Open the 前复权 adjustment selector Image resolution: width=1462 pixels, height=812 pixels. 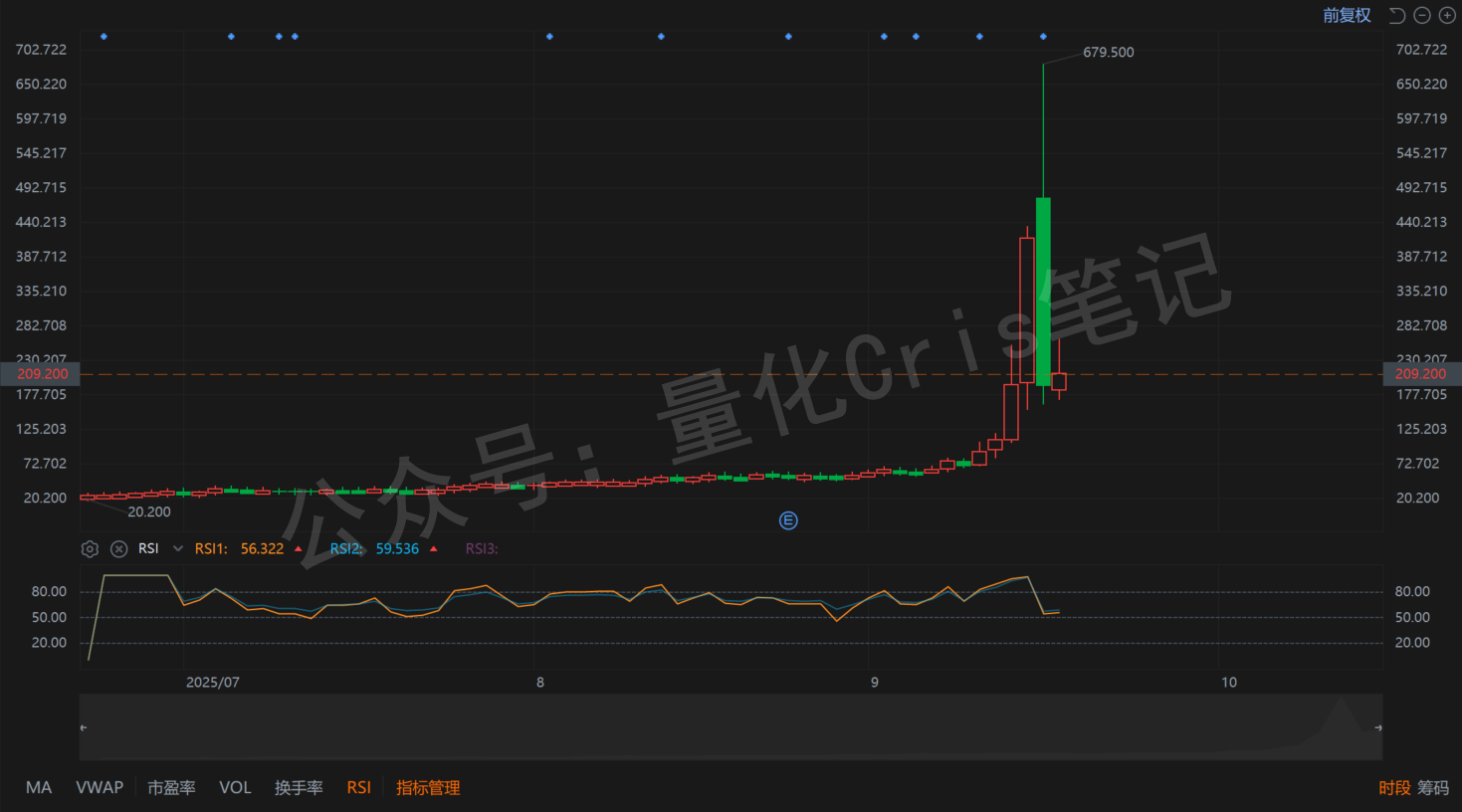1347,15
